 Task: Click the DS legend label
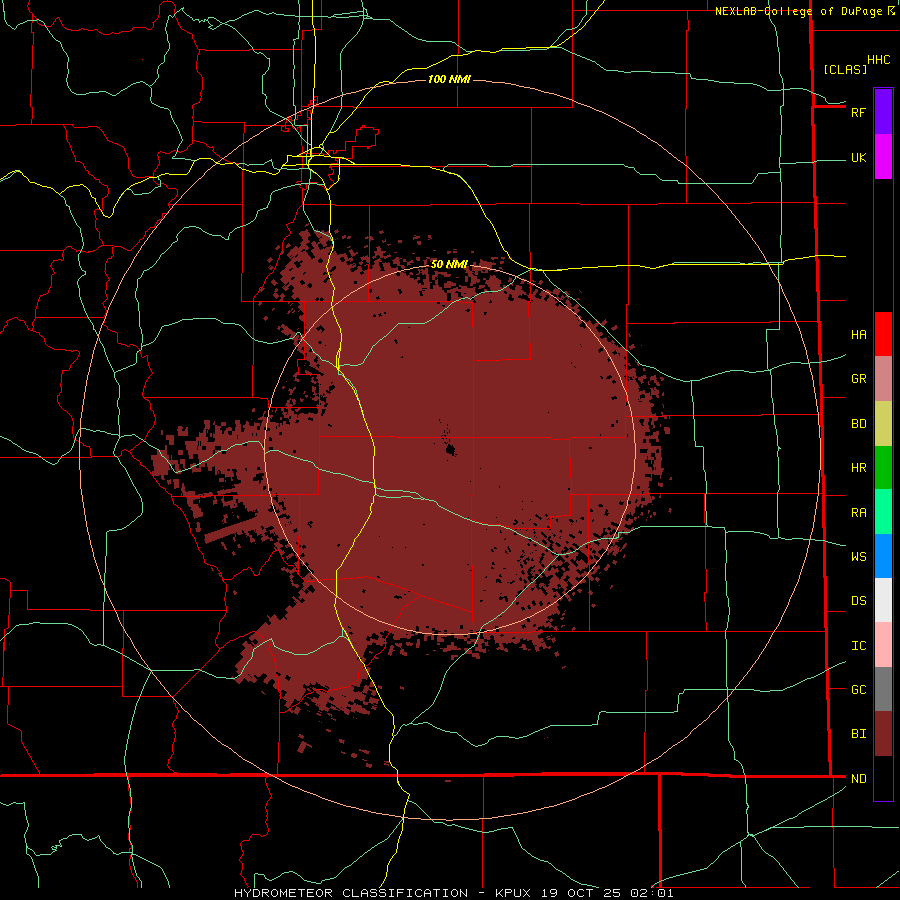858,601
